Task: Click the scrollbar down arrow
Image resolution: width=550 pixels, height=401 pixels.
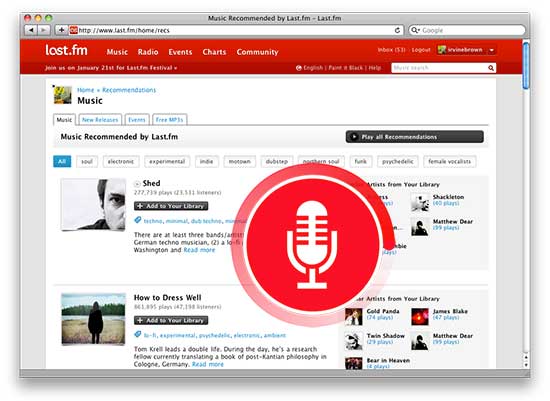Action: tap(526, 365)
